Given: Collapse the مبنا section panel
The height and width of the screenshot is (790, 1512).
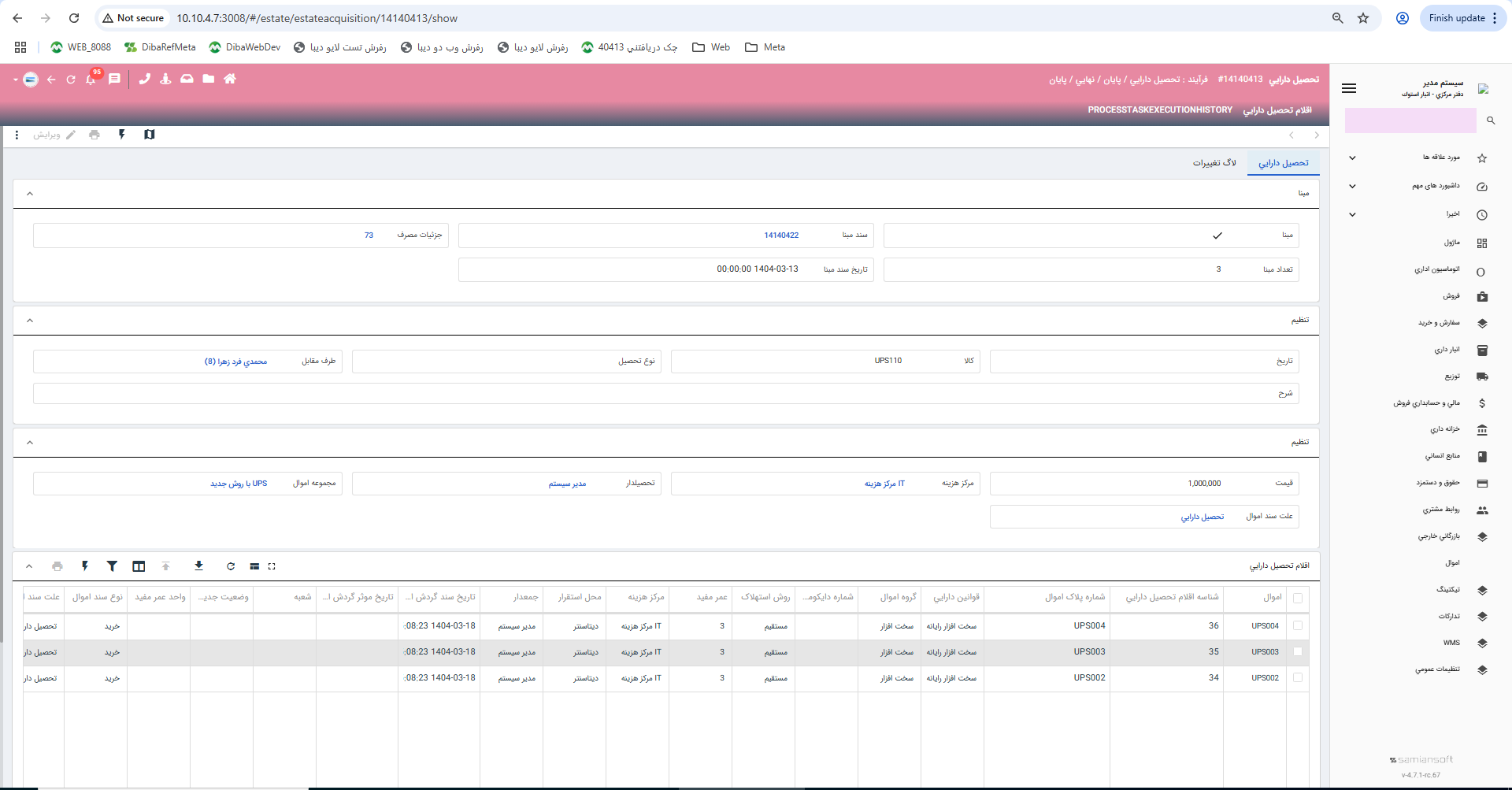Looking at the screenshot, I should (30, 194).
